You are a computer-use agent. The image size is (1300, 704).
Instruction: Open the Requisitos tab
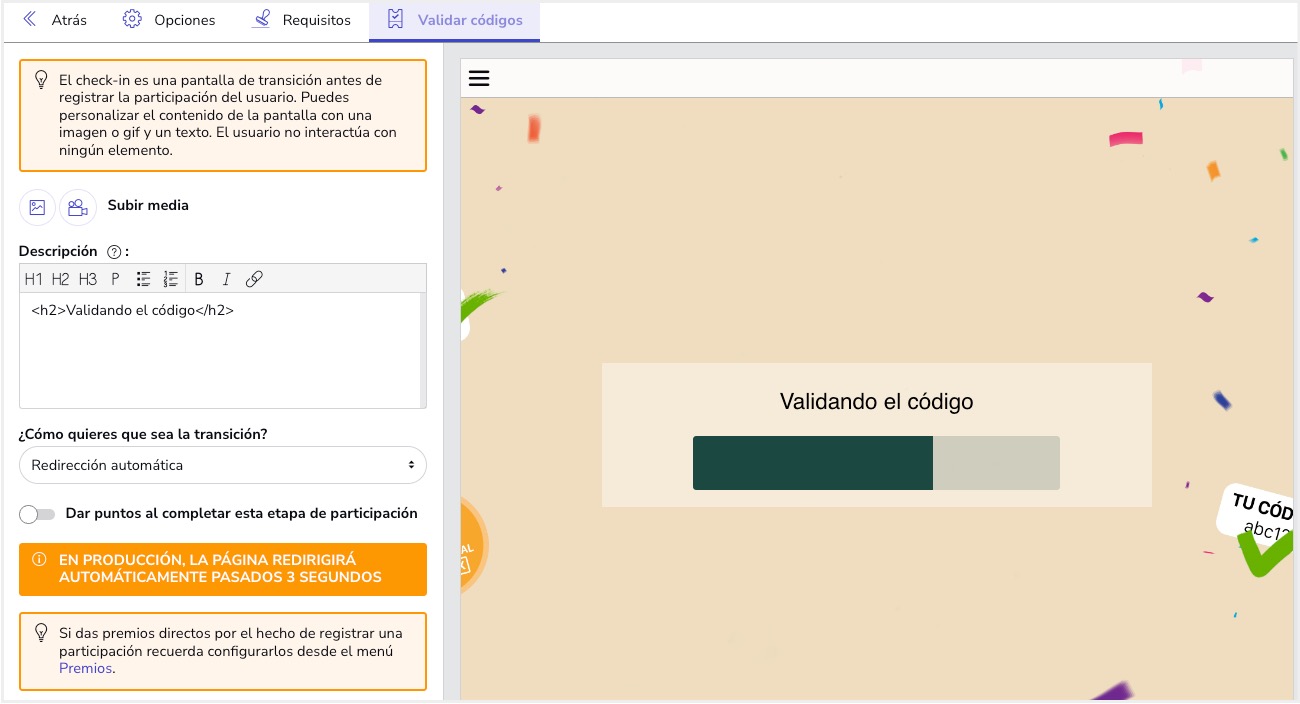(x=301, y=20)
